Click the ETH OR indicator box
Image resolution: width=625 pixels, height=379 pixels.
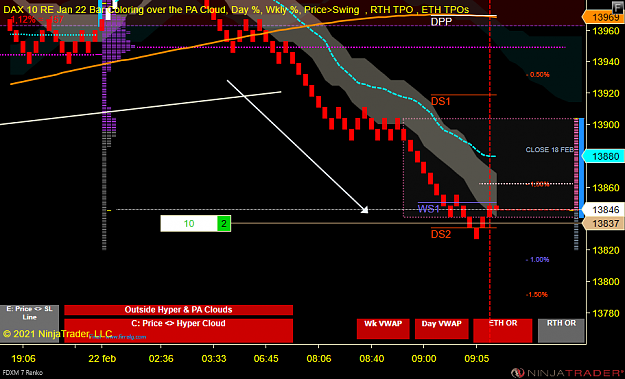[x=503, y=330]
